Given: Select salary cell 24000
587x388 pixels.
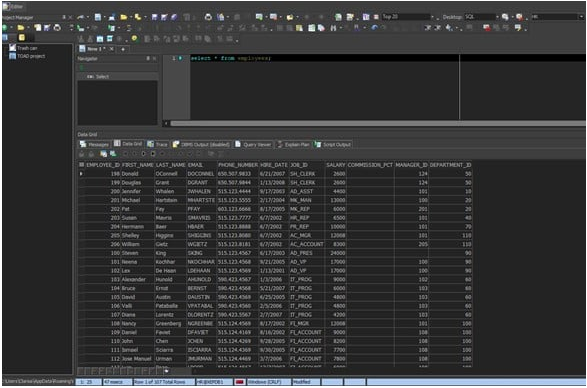Looking at the screenshot, I should click(336, 253).
